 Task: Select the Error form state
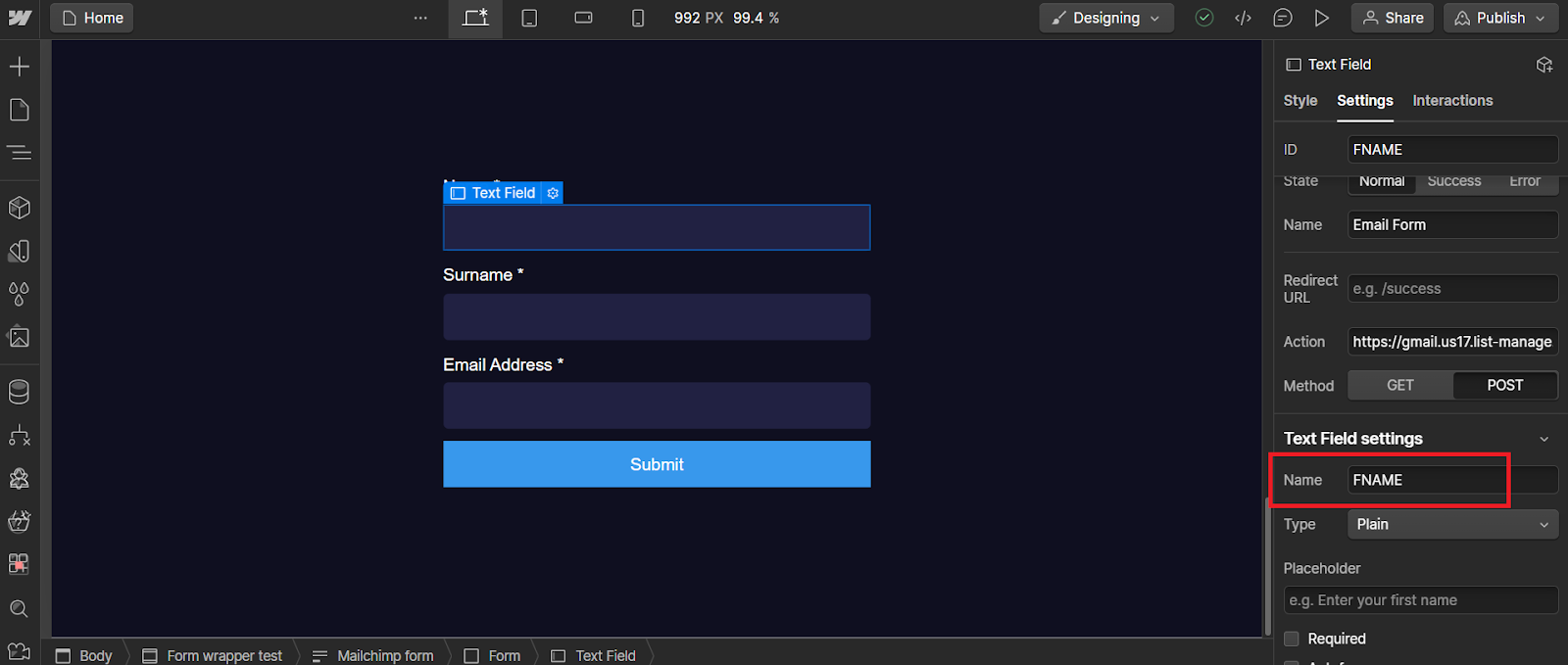coord(1525,182)
